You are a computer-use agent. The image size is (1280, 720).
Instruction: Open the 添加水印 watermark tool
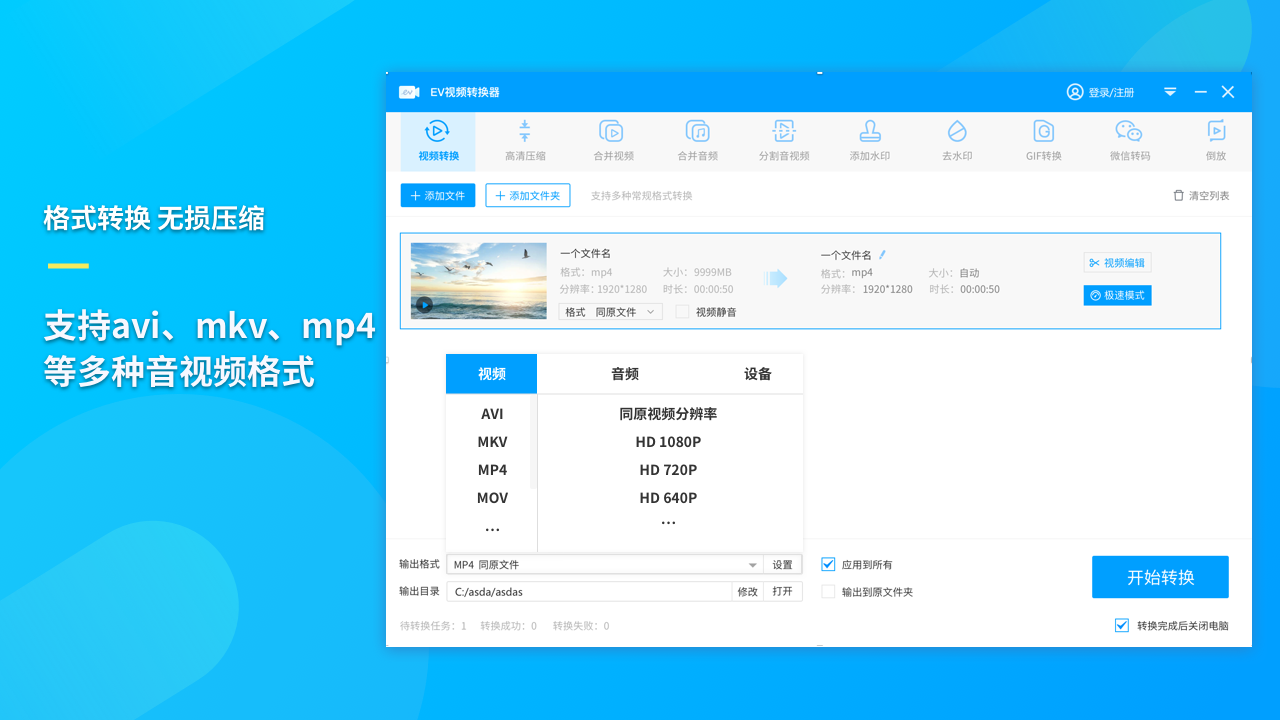coord(869,140)
